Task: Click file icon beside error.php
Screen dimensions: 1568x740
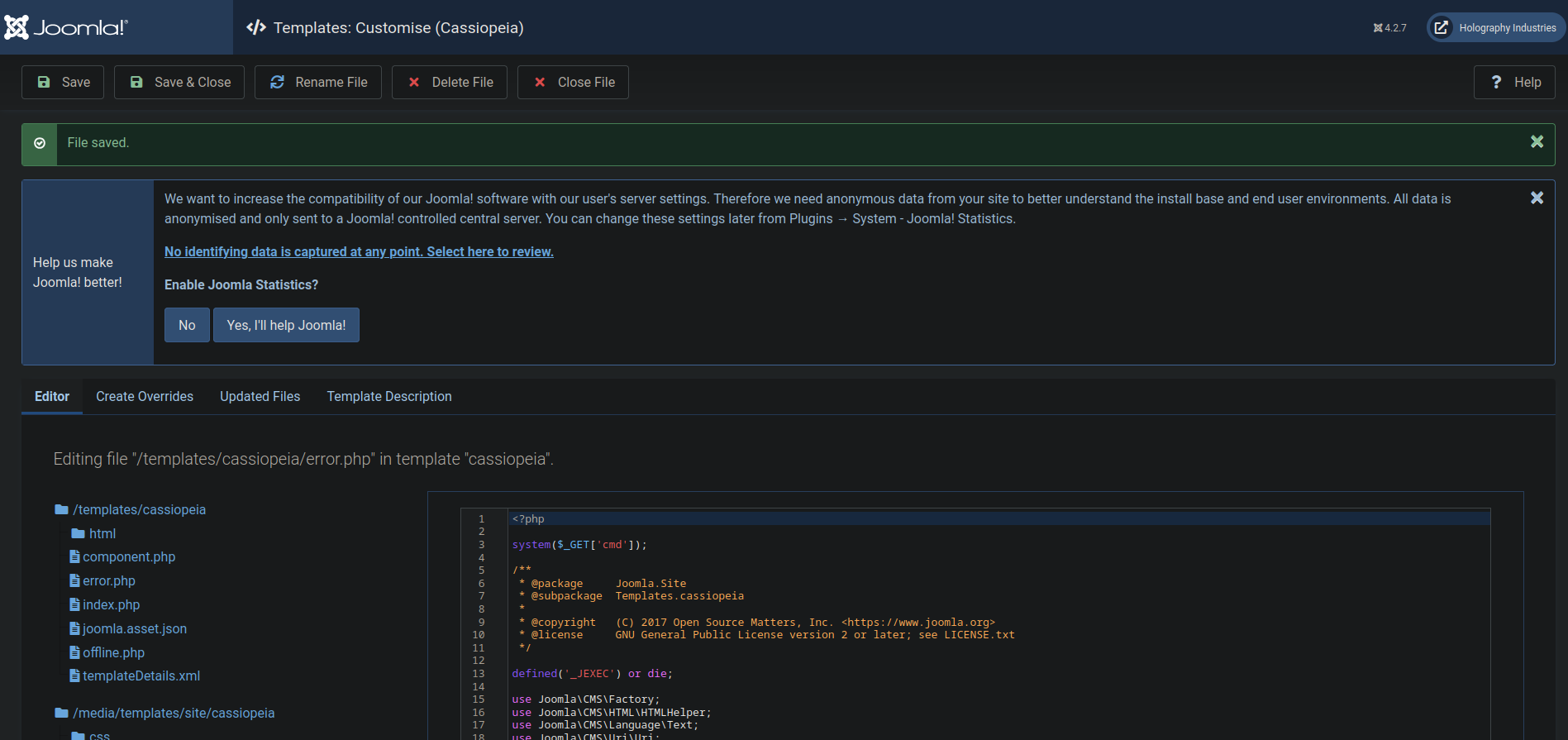Action: tap(74, 580)
